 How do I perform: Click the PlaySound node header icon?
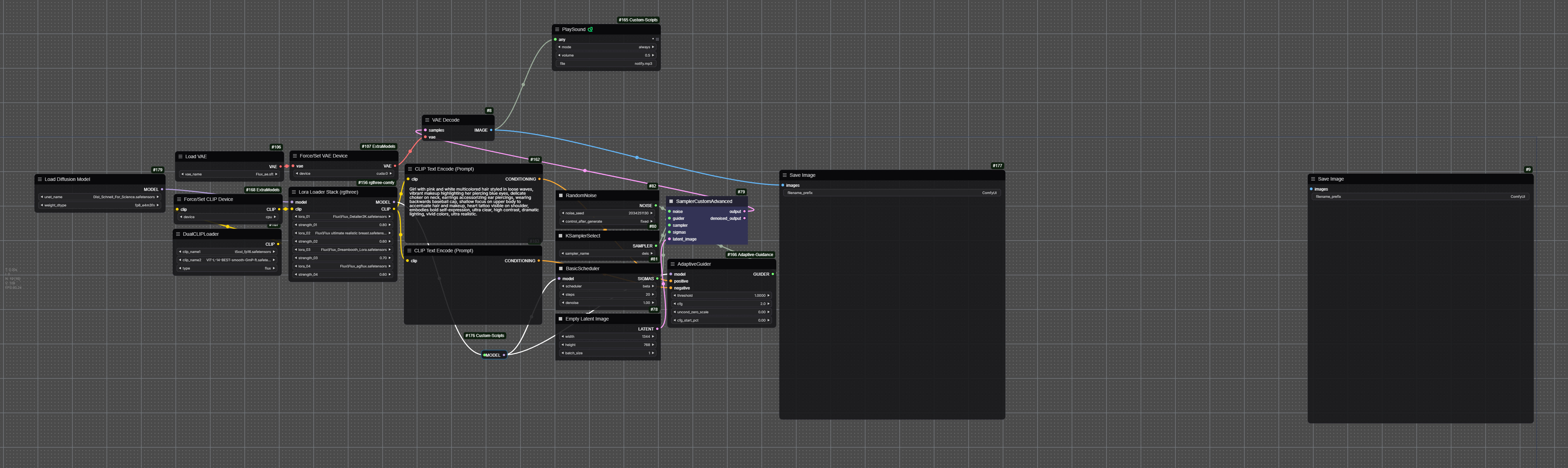pos(557,29)
